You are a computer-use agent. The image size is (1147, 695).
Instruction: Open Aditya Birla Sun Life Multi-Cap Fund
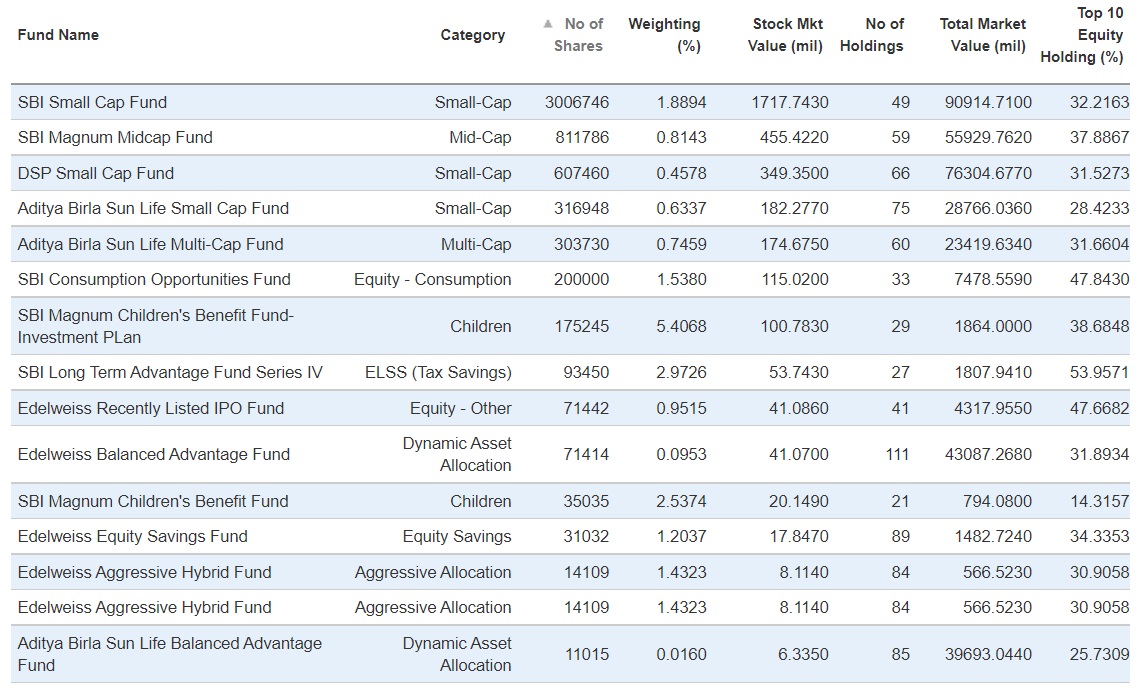(x=150, y=244)
